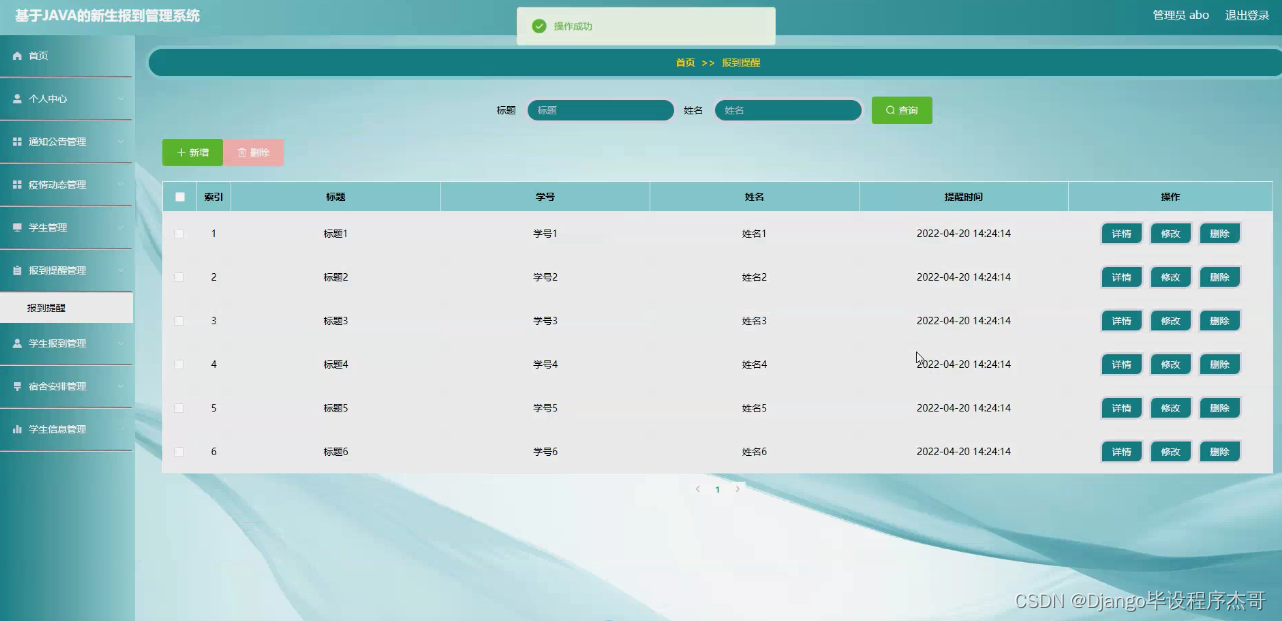Expand the 宿舍安排管理 menu chevron

tap(120, 387)
